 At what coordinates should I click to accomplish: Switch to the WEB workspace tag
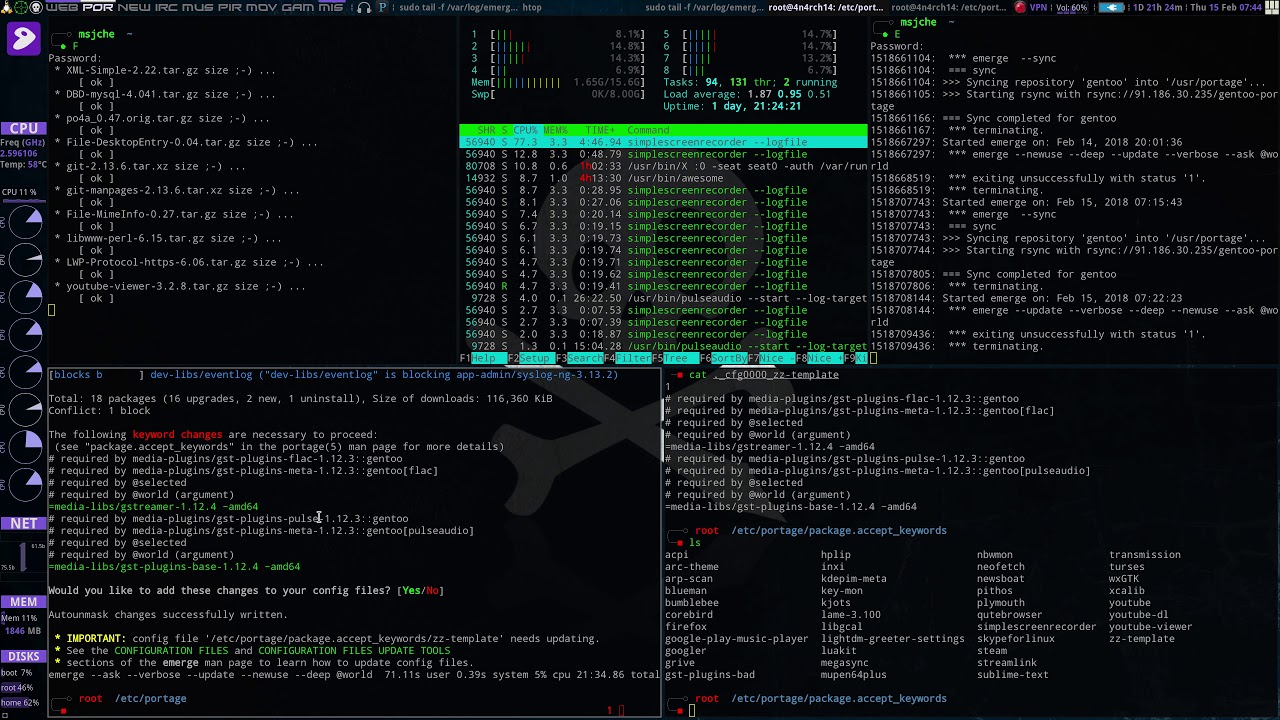62,7
